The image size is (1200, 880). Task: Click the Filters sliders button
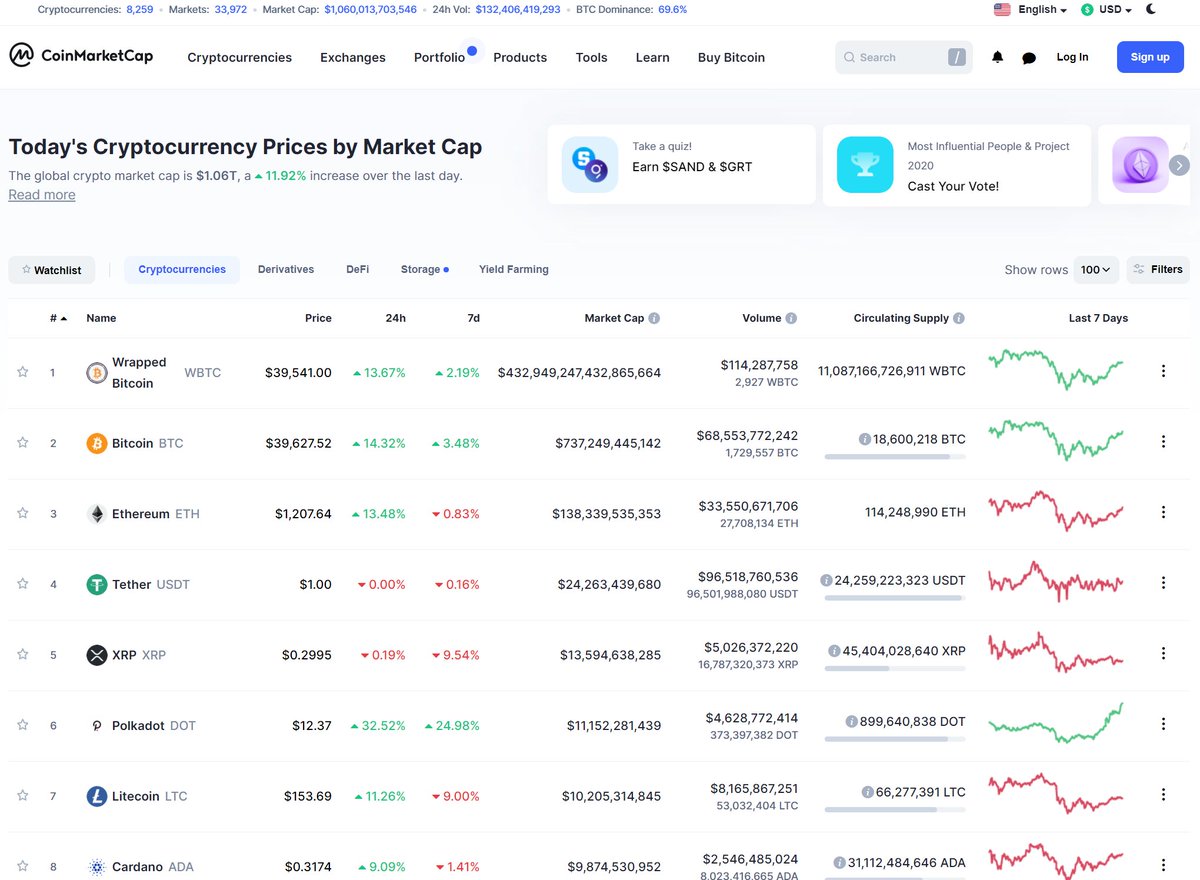[x=1157, y=270]
